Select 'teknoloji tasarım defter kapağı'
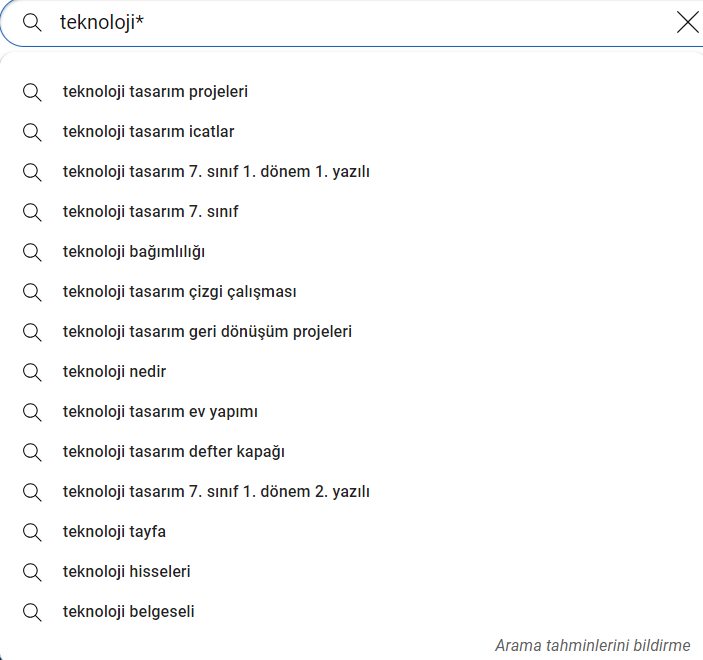This screenshot has width=703, height=660. [173, 452]
